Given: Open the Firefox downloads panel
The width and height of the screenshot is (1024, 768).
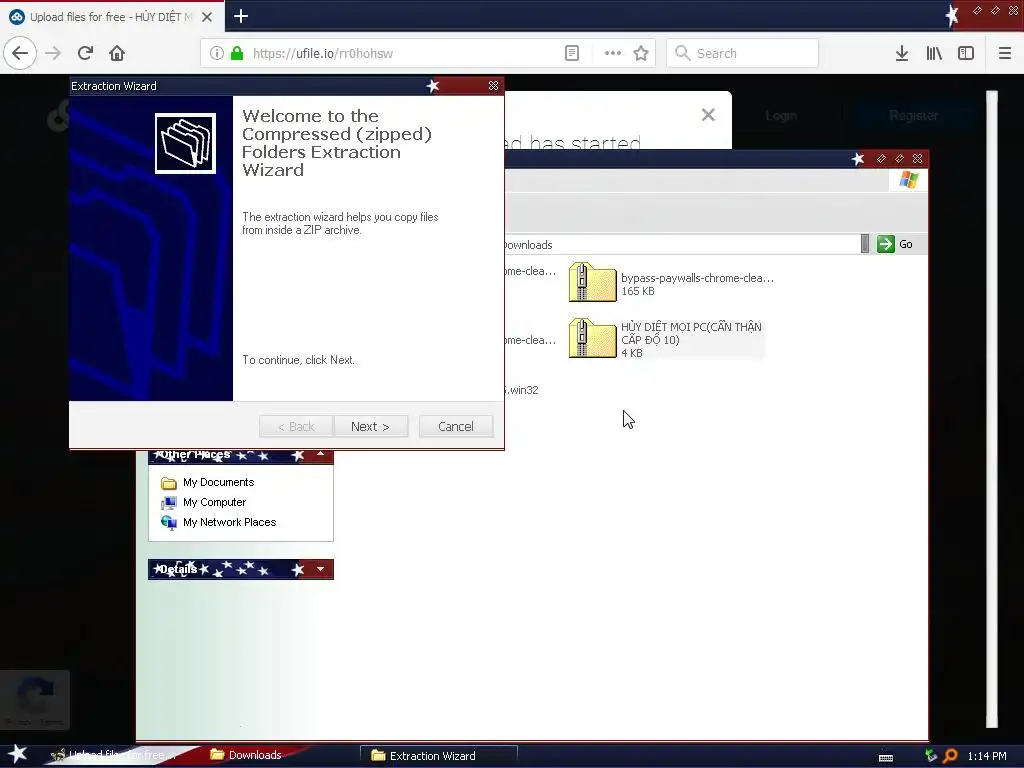Looking at the screenshot, I should [x=902, y=53].
